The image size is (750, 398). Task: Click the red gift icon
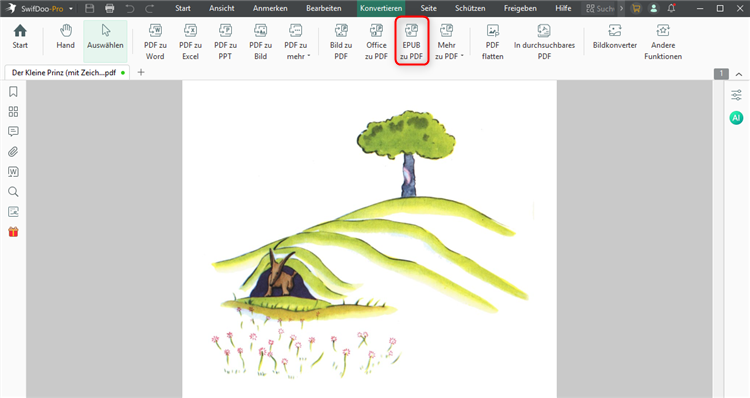[13, 232]
